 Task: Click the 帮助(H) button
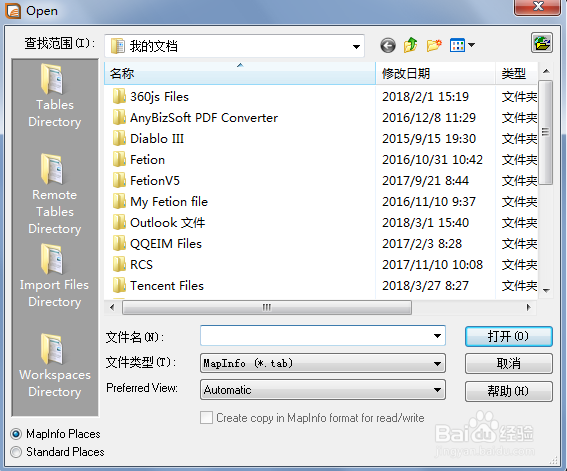coord(508,391)
